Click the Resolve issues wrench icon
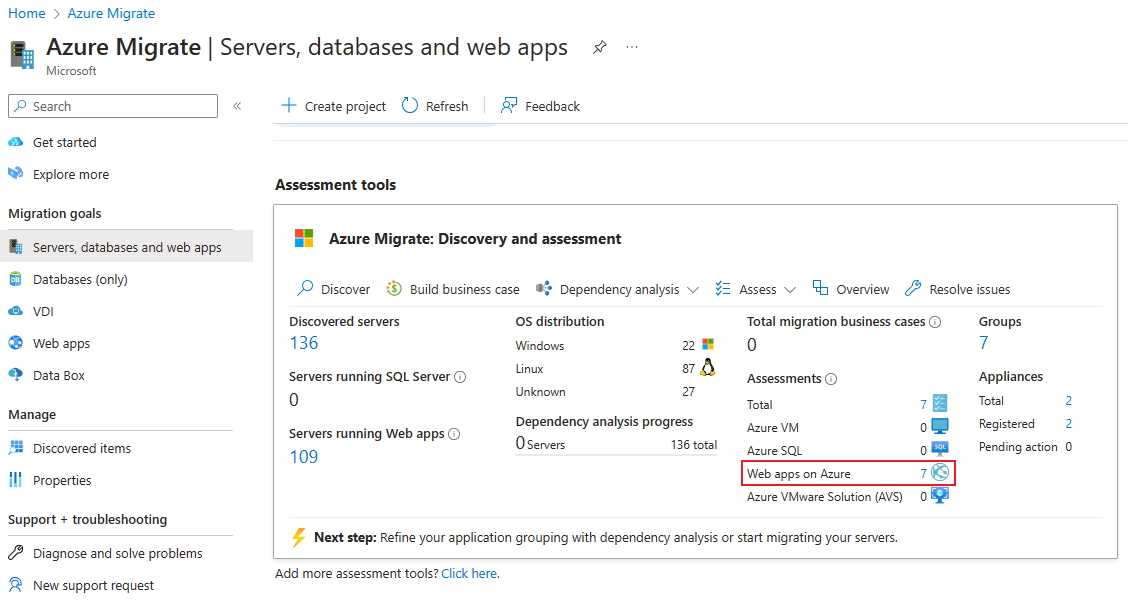The image size is (1128, 601). coord(912,289)
